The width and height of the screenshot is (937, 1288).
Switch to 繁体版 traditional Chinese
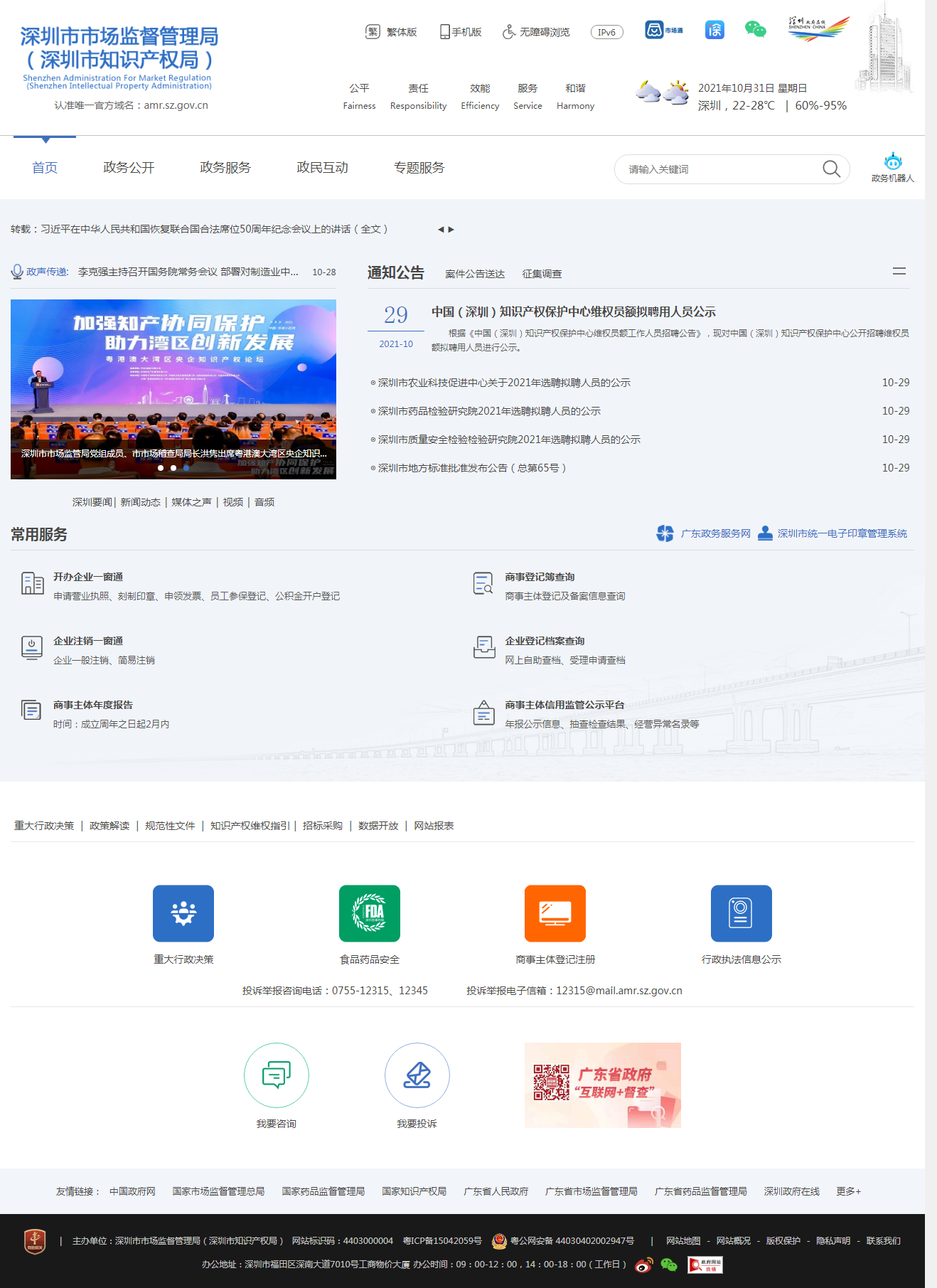392,32
